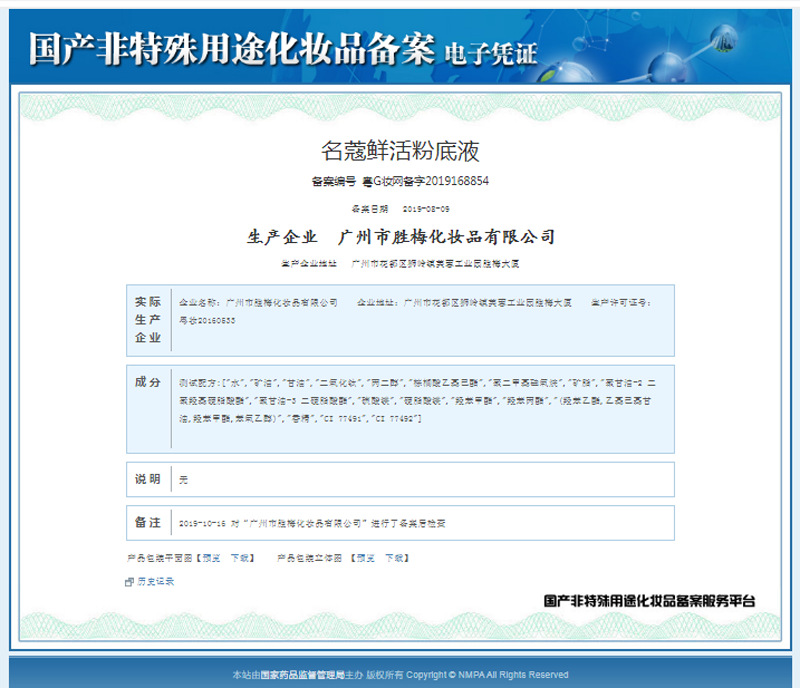This screenshot has height=688, width=800.
Task: Download 产品包装立体图 via 下载 link
Action: 394,558
